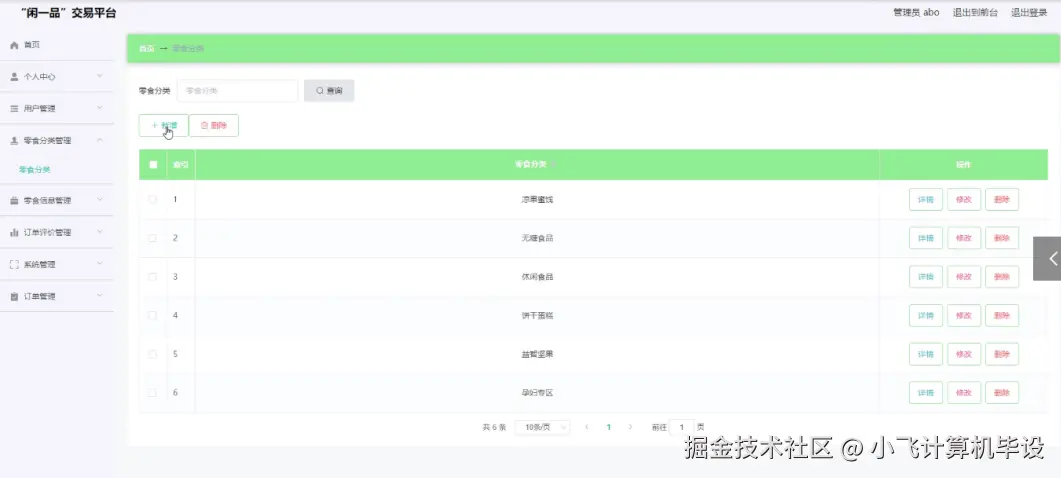Collapse the 零食分类管理 sidebar menu
This screenshot has height=478, width=1061.
click(57, 140)
